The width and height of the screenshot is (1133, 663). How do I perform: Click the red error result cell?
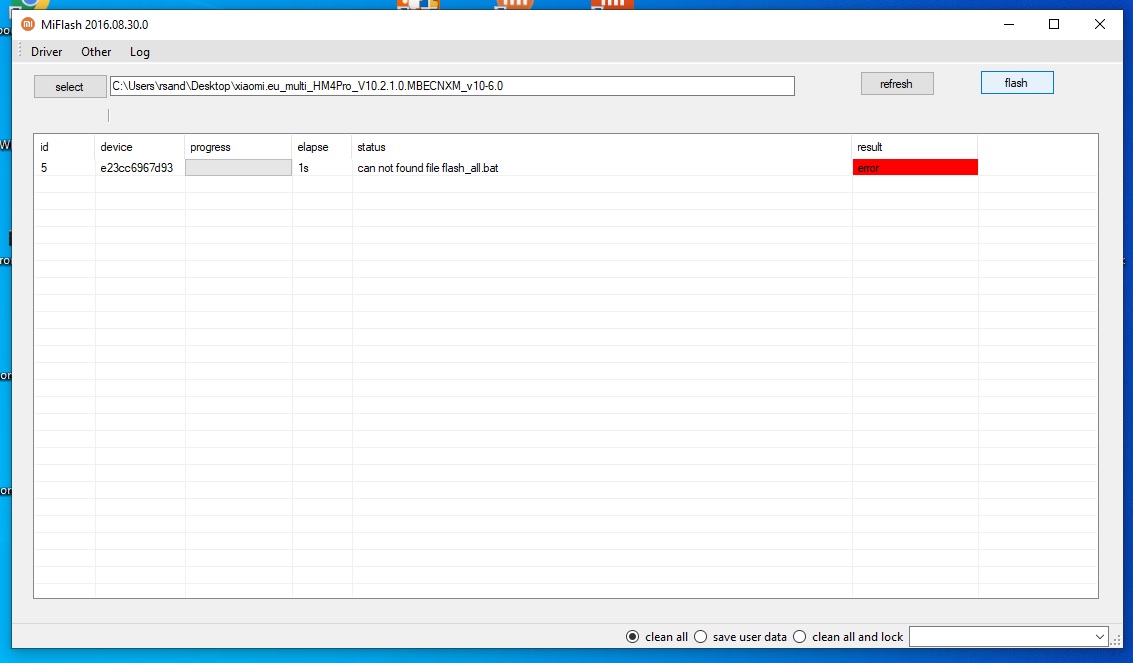coord(914,168)
